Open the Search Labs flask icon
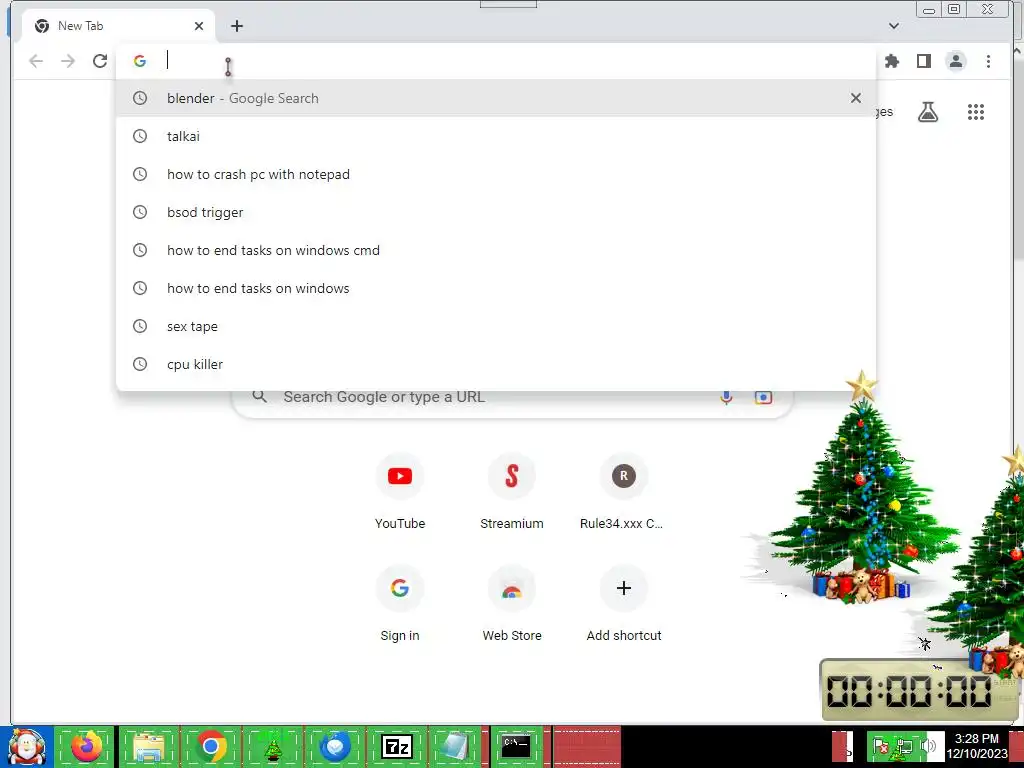The image size is (1024, 768). [927, 112]
